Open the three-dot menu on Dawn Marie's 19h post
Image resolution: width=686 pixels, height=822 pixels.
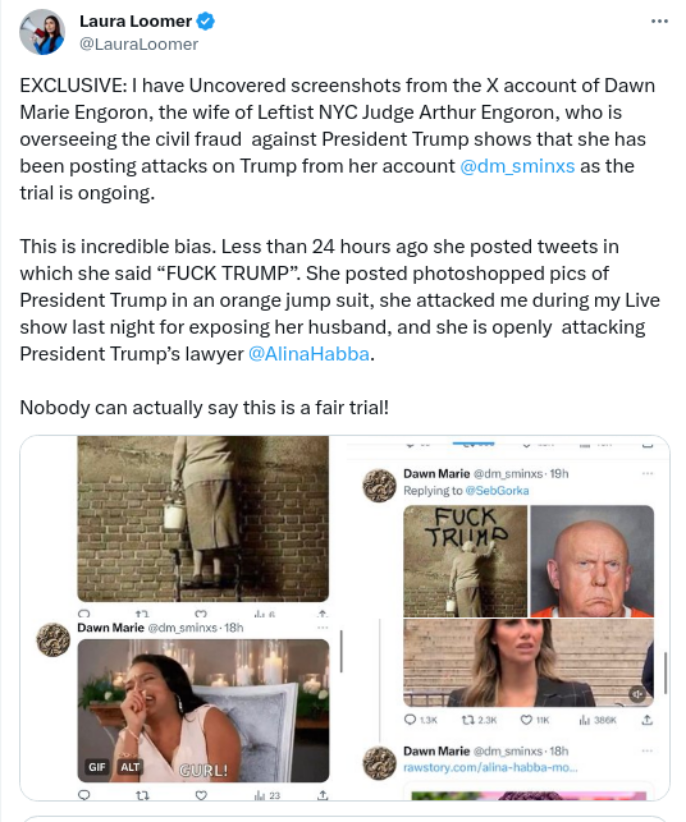click(x=647, y=473)
